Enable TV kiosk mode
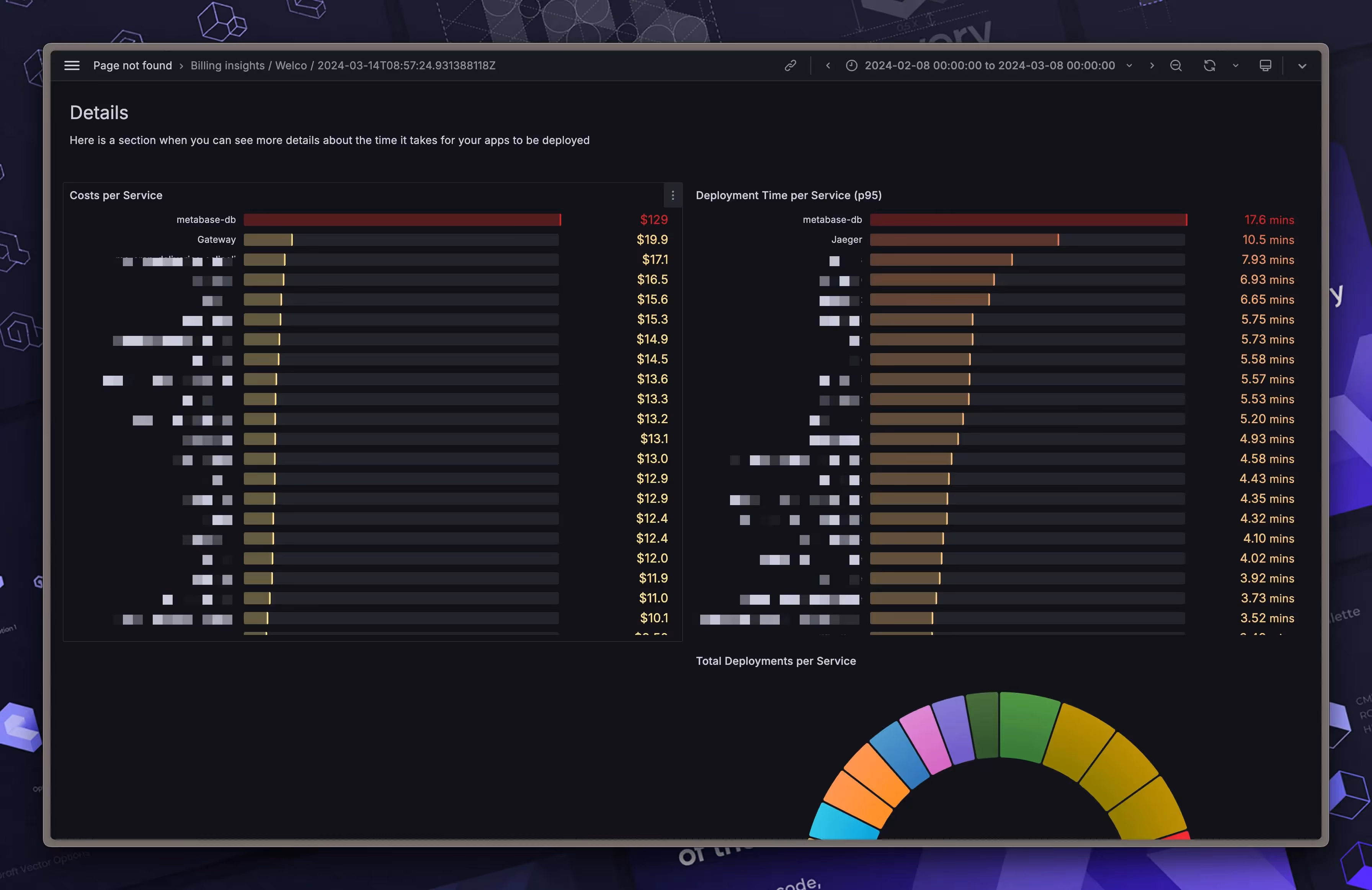The image size is (1372, 890). pyautogui.click(x=1265, y=65)
